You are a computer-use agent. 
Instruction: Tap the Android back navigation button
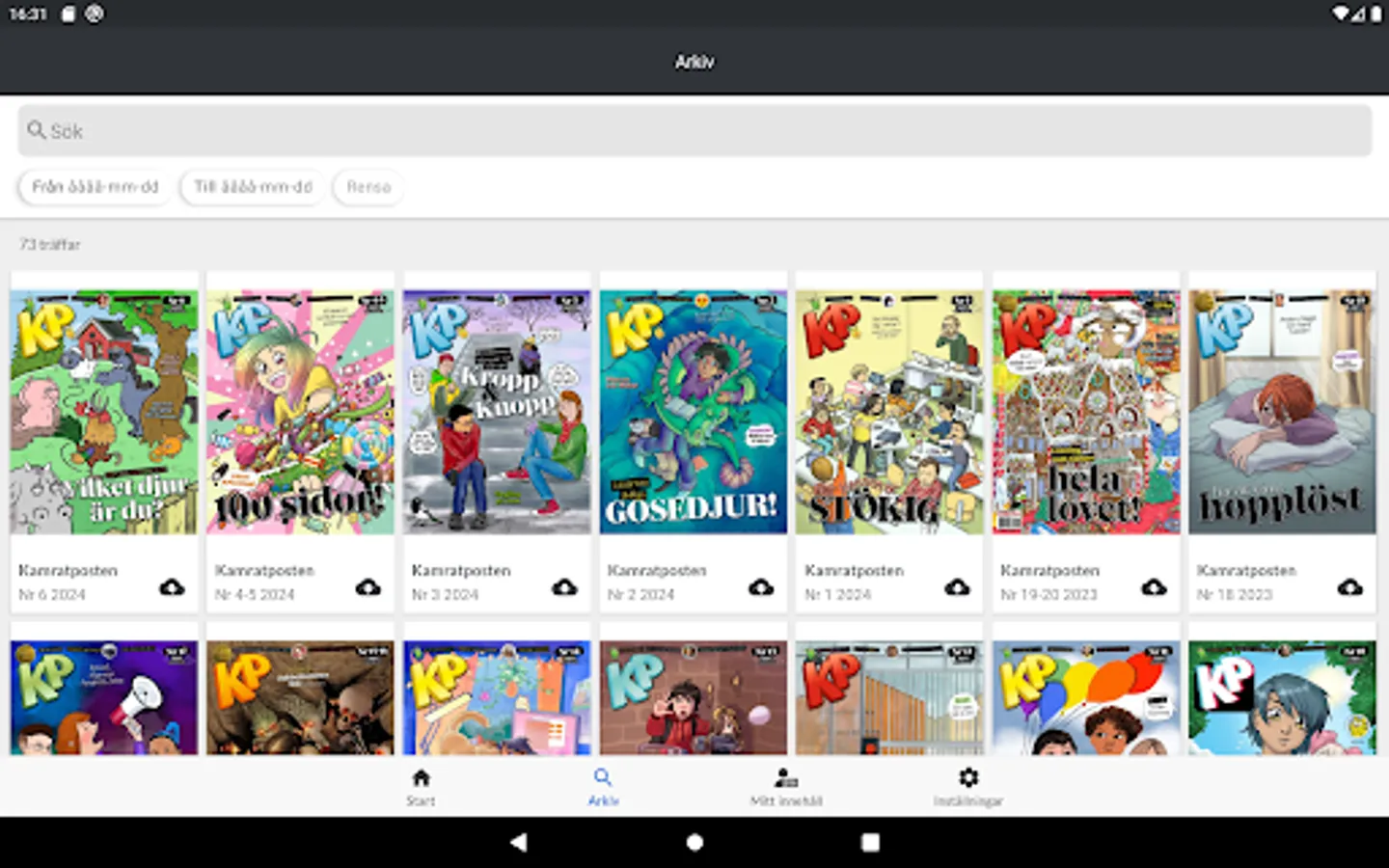[519, 841]
